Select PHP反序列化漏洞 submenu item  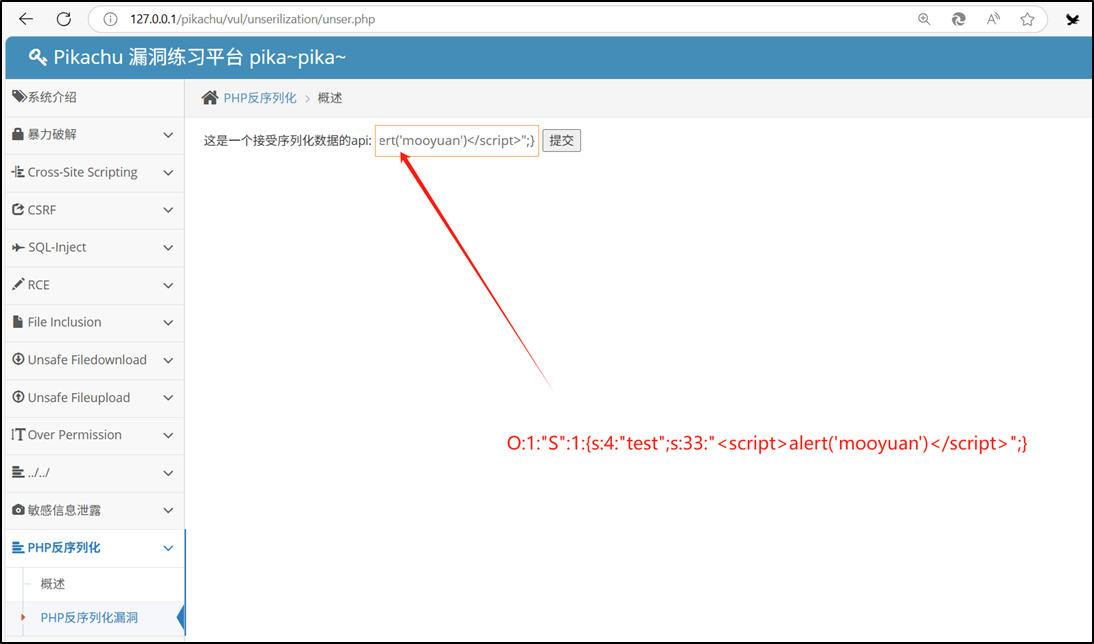coord(89,617)
